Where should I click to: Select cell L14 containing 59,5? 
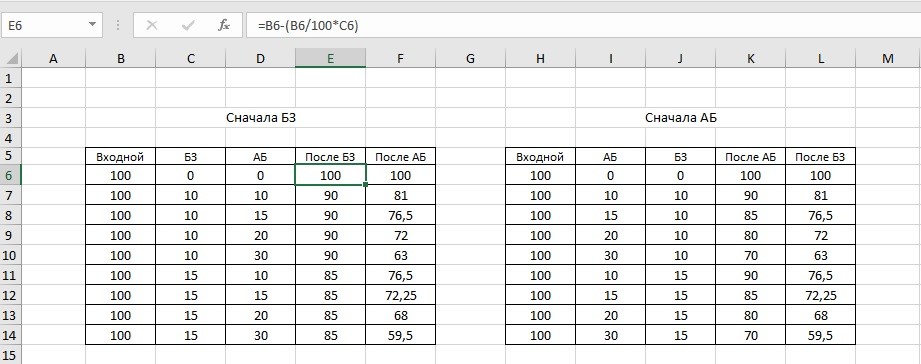pos(821,335)
